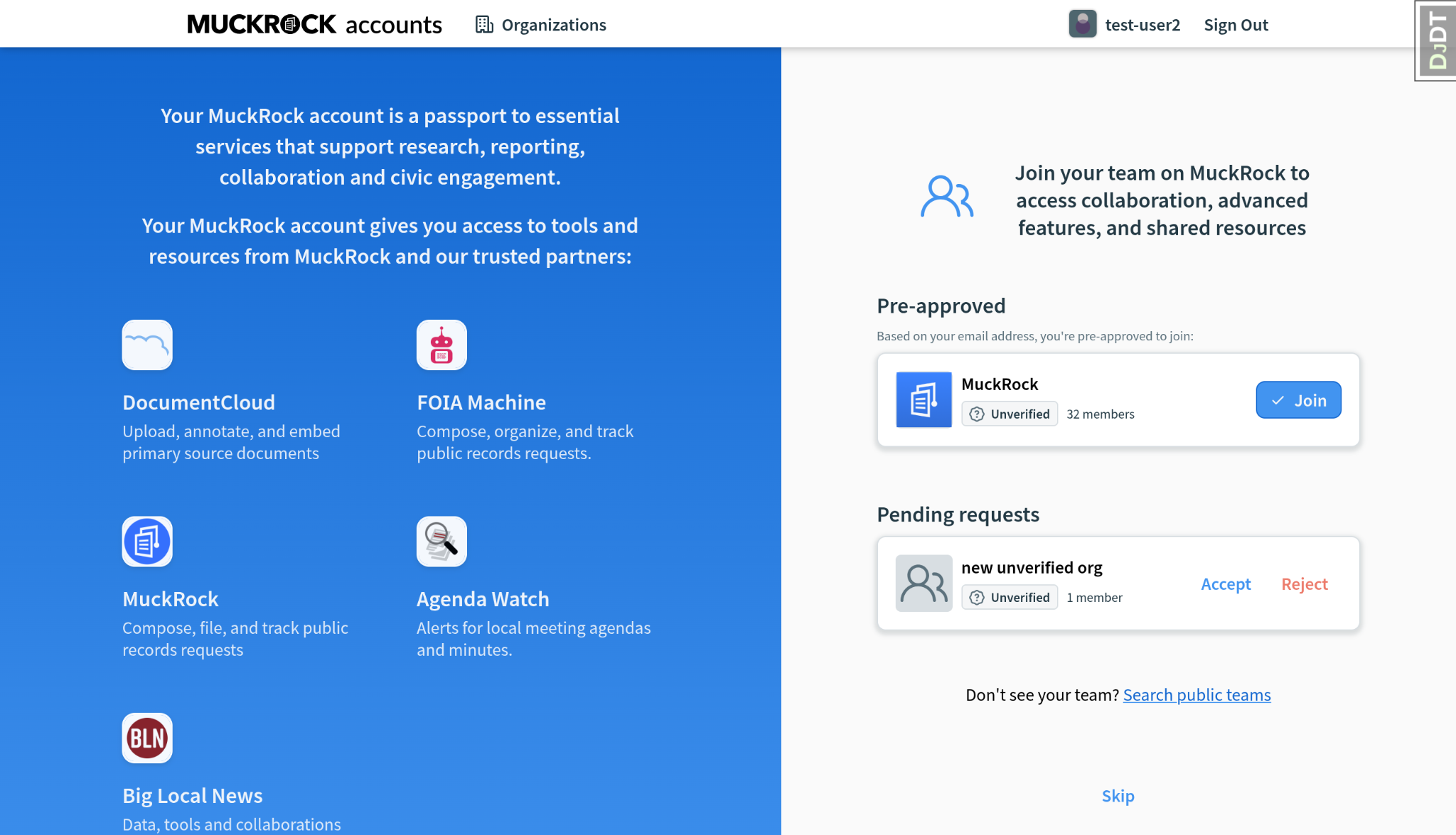The image size is (1456, 835).
Task: Open the Agenda Watch heading
Action: pos(483,599)
